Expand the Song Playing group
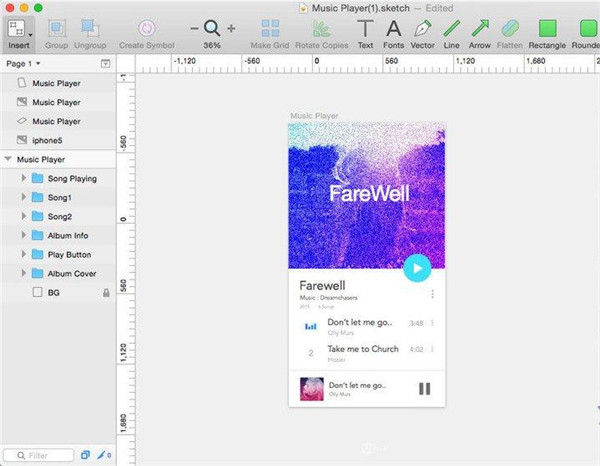Viewport: 600px width, 466px height. [23, 178]
